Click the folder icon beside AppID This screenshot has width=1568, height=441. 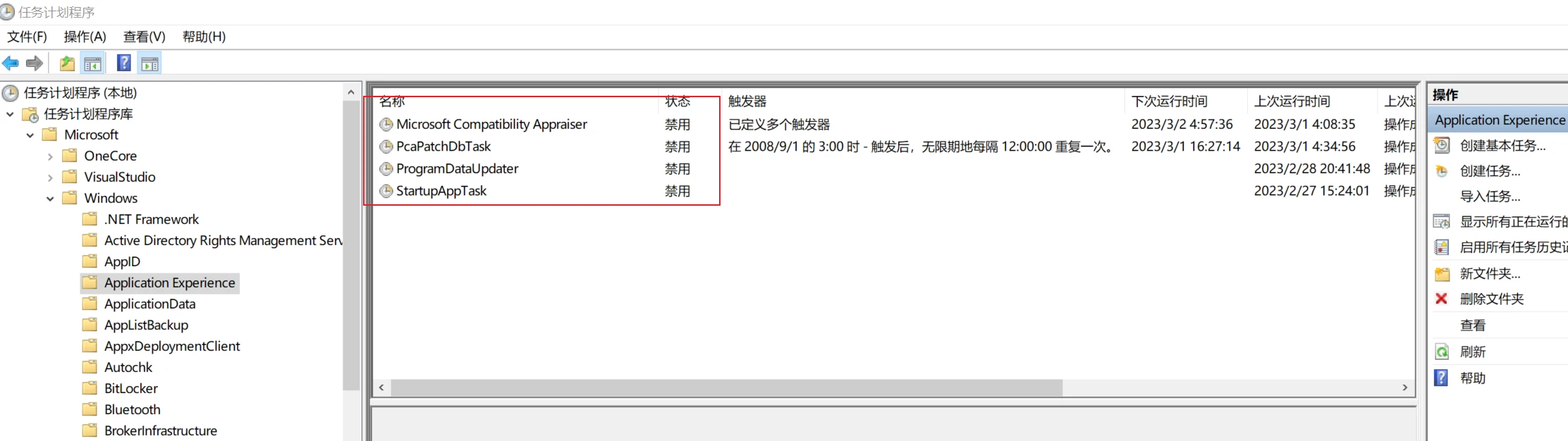pyautogui.click(x=90, y=261)
